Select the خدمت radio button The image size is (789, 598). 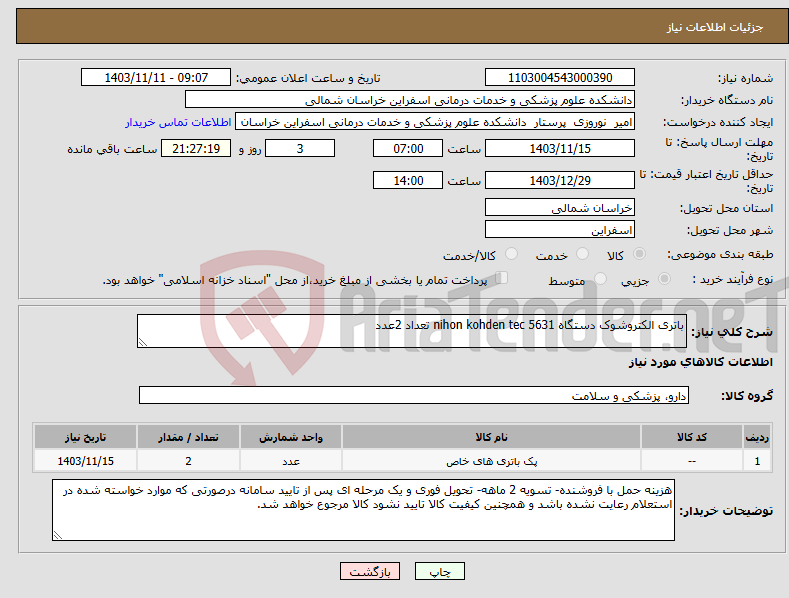pyautogui.click(x=582, y=254)
